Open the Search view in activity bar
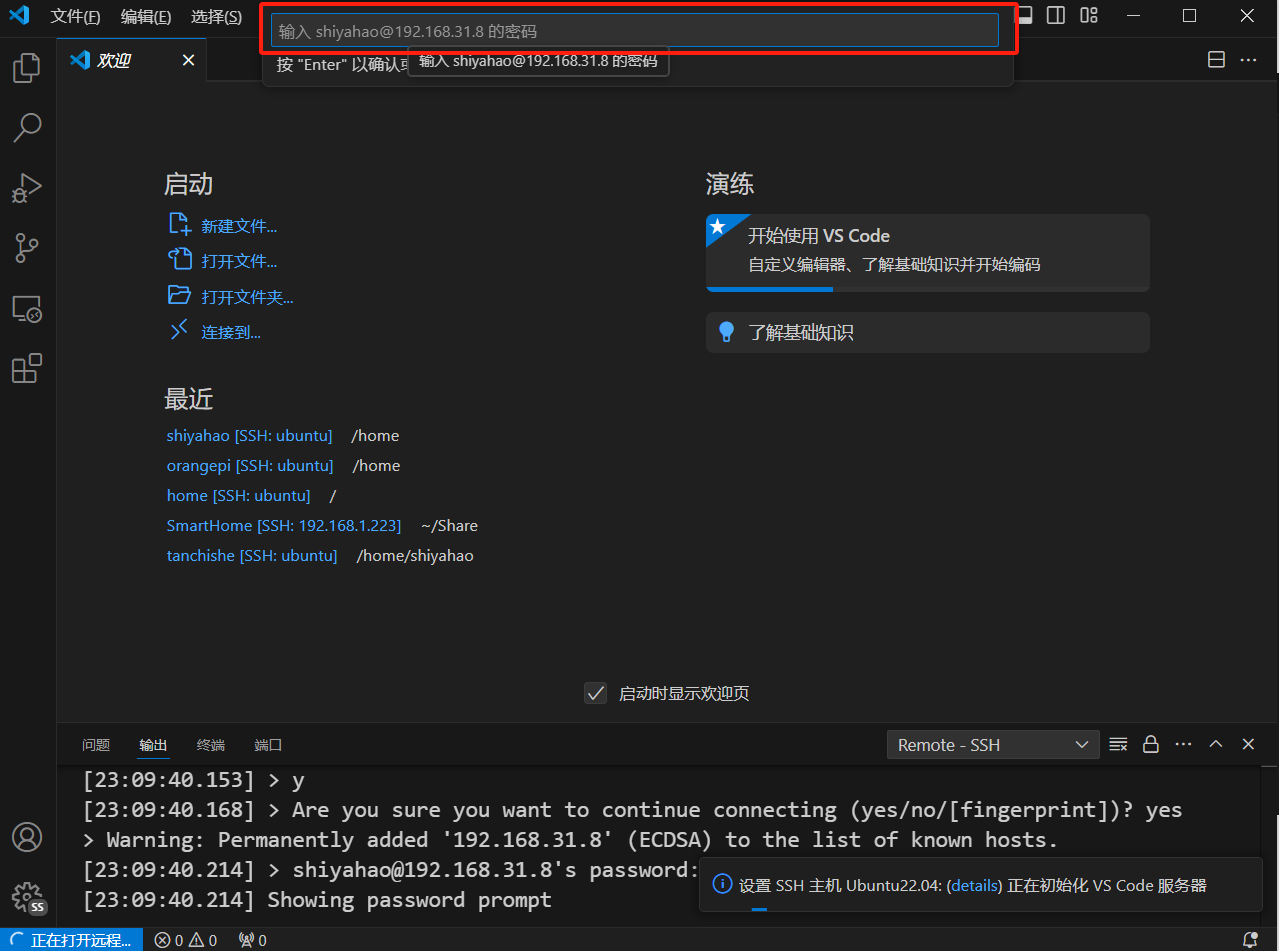The width and height of the screenshot is (1279, 951). 27,127
